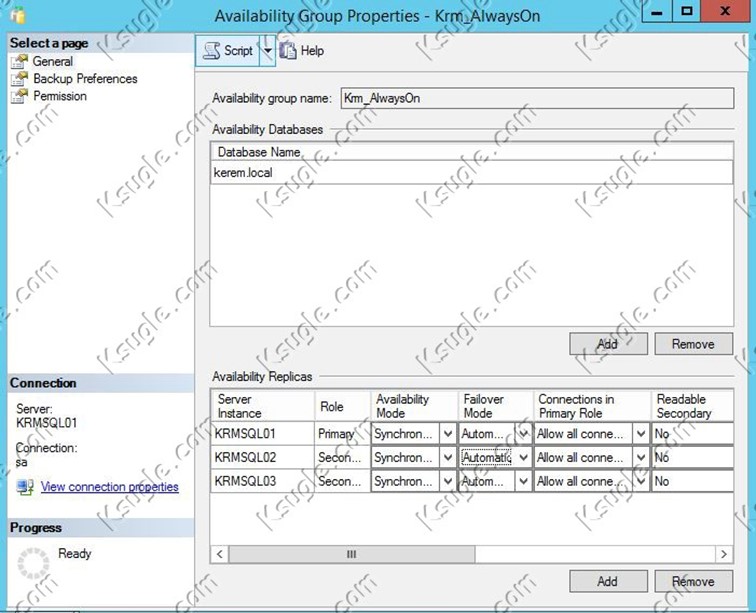The width and height of the screenshot is (756, 613).
Task: Click the Availability group name field
Action: [x=537, y=98]
